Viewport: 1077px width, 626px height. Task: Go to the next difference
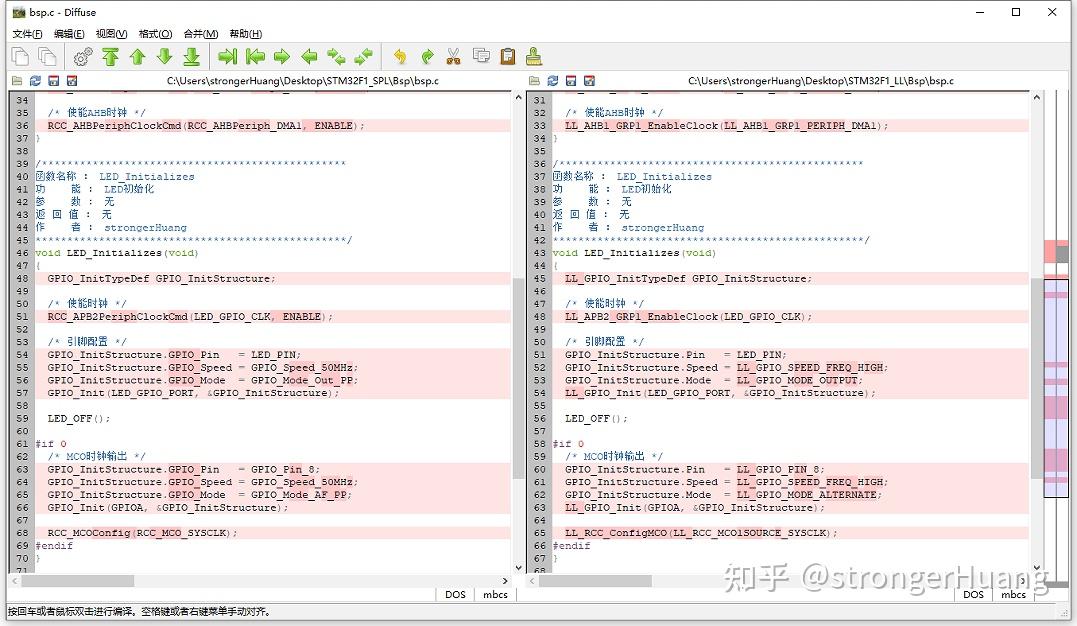coord(165,56)
